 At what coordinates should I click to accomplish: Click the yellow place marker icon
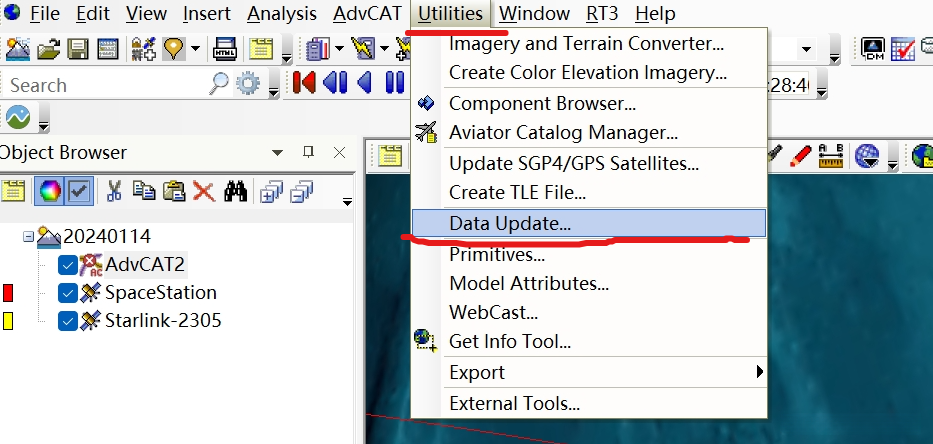pos(173,49)
